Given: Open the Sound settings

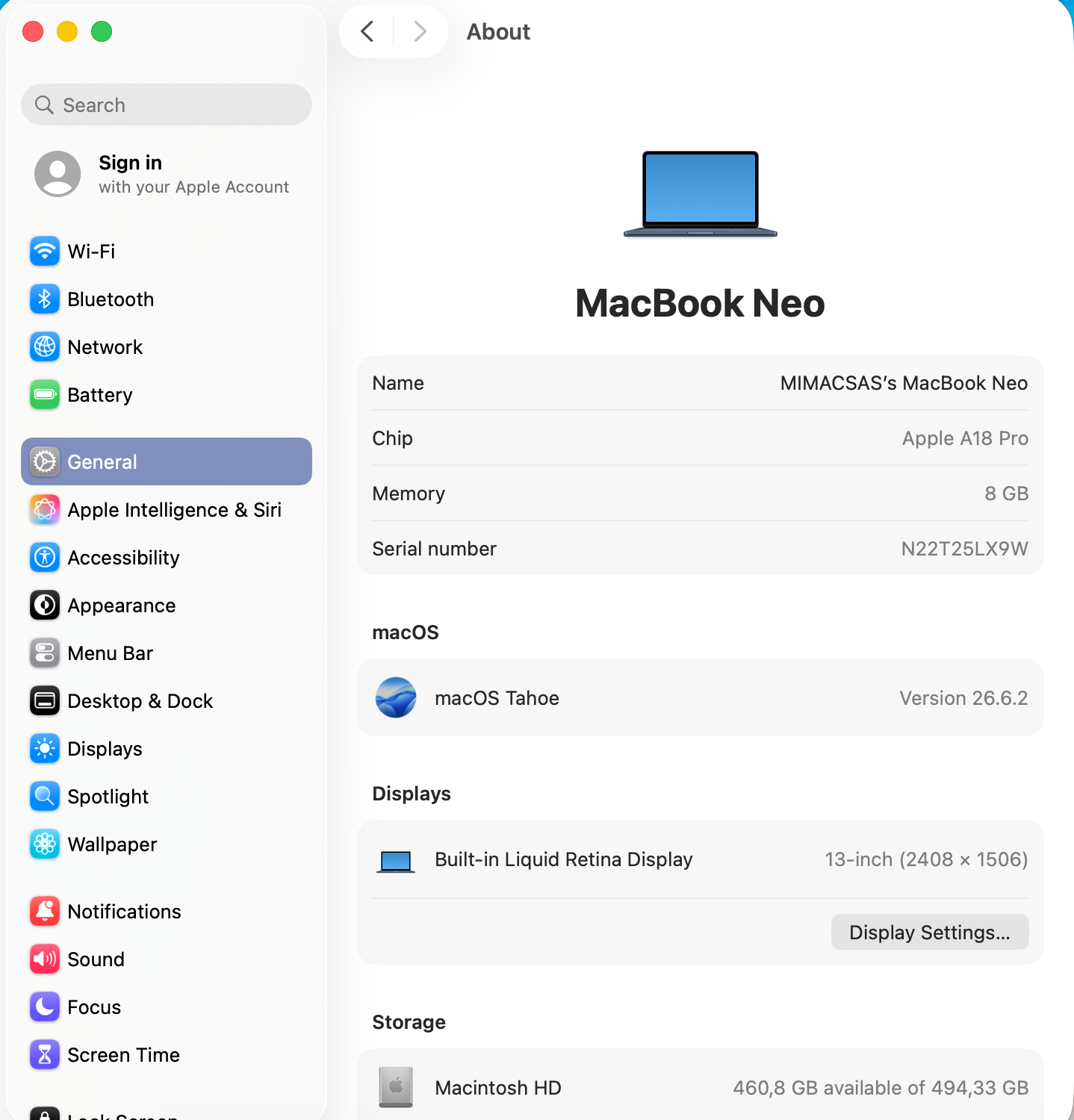Looking at the screenshot, I should pyautogui.click(x=167, y=959).
